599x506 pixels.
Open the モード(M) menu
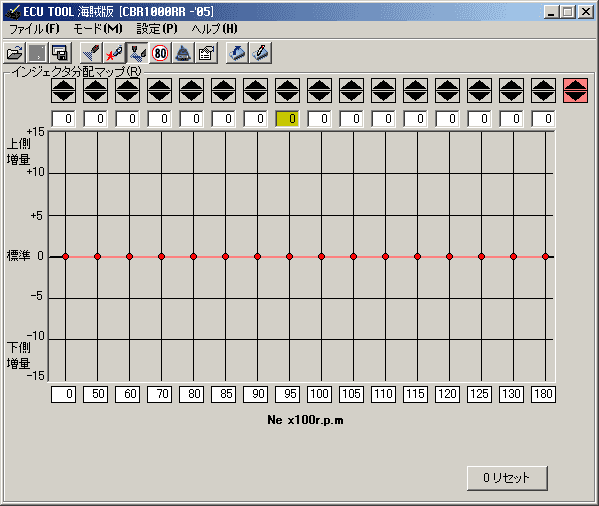98,29
